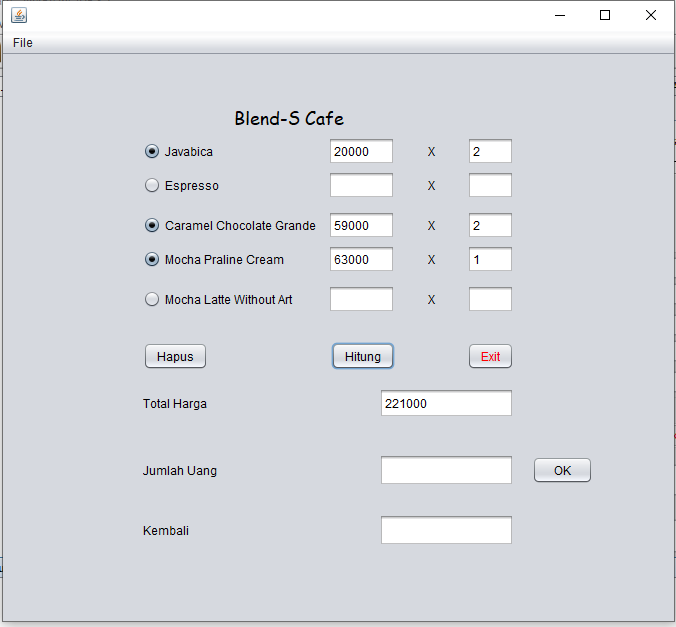This screenshot has height=627, width=676.
Task: Click the Hitung button to calculate
Action: (x=363, y=356)
